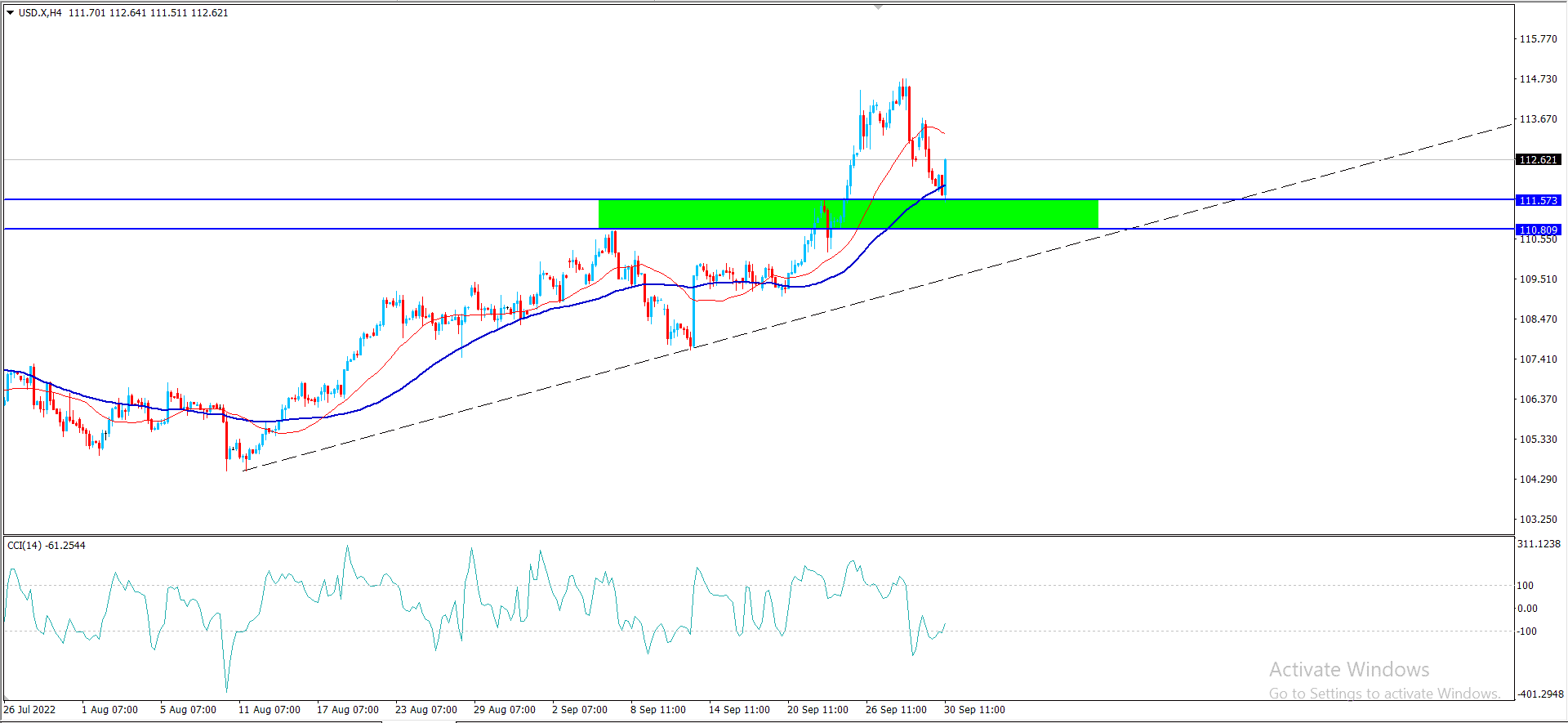Click the chart shift triangle marker at top
Viewport: 1568px width, 723px height.
point(878,7)
